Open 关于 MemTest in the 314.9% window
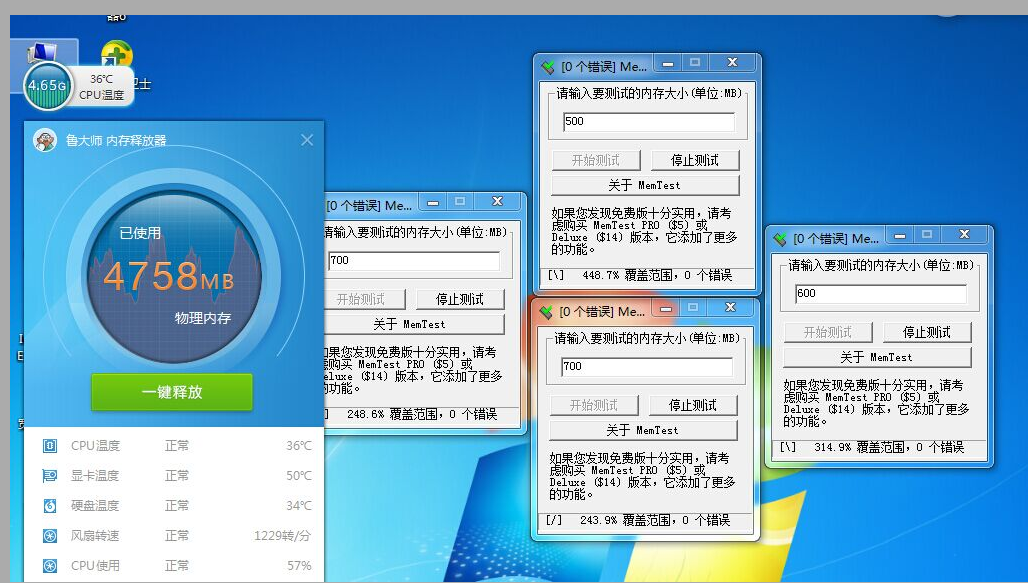 click(877, 357)
